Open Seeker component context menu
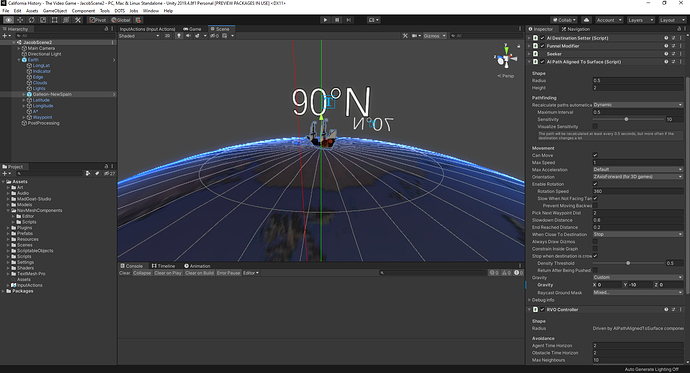 point(680,54)
